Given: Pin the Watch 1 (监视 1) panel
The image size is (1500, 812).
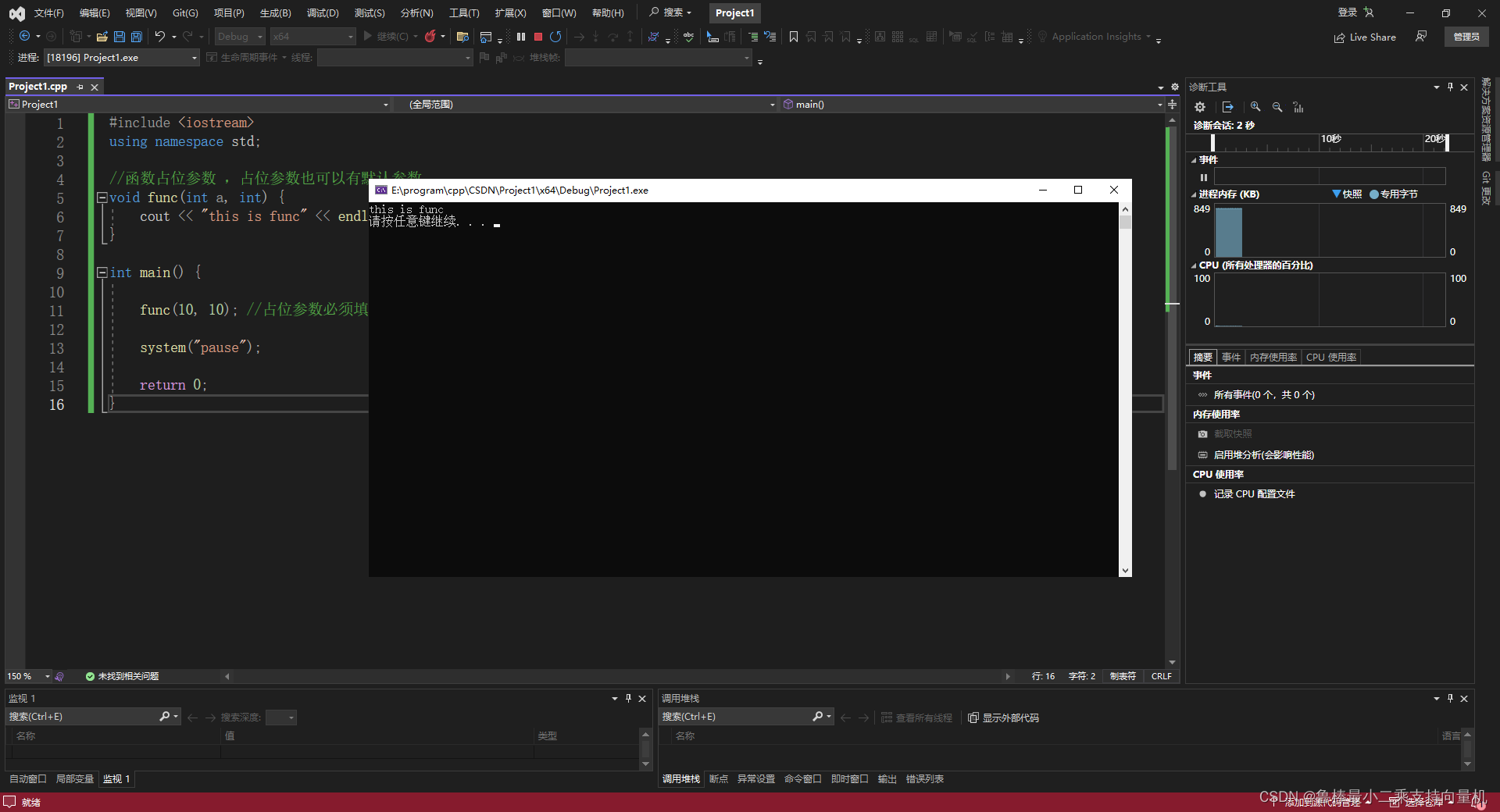Looking at the screenshot, I should point(628,698).
